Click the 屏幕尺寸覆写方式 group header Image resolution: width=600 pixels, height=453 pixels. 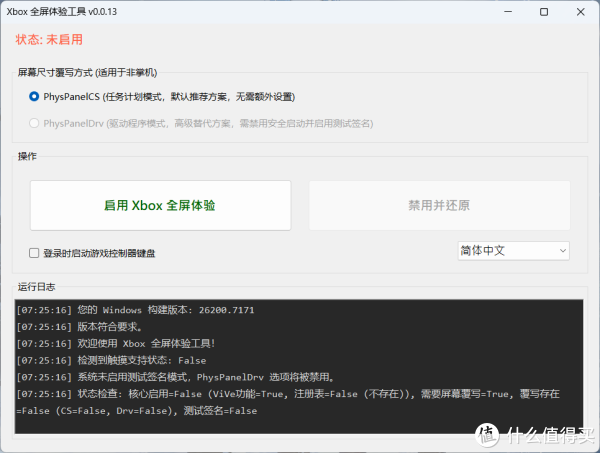coord(87,72)
